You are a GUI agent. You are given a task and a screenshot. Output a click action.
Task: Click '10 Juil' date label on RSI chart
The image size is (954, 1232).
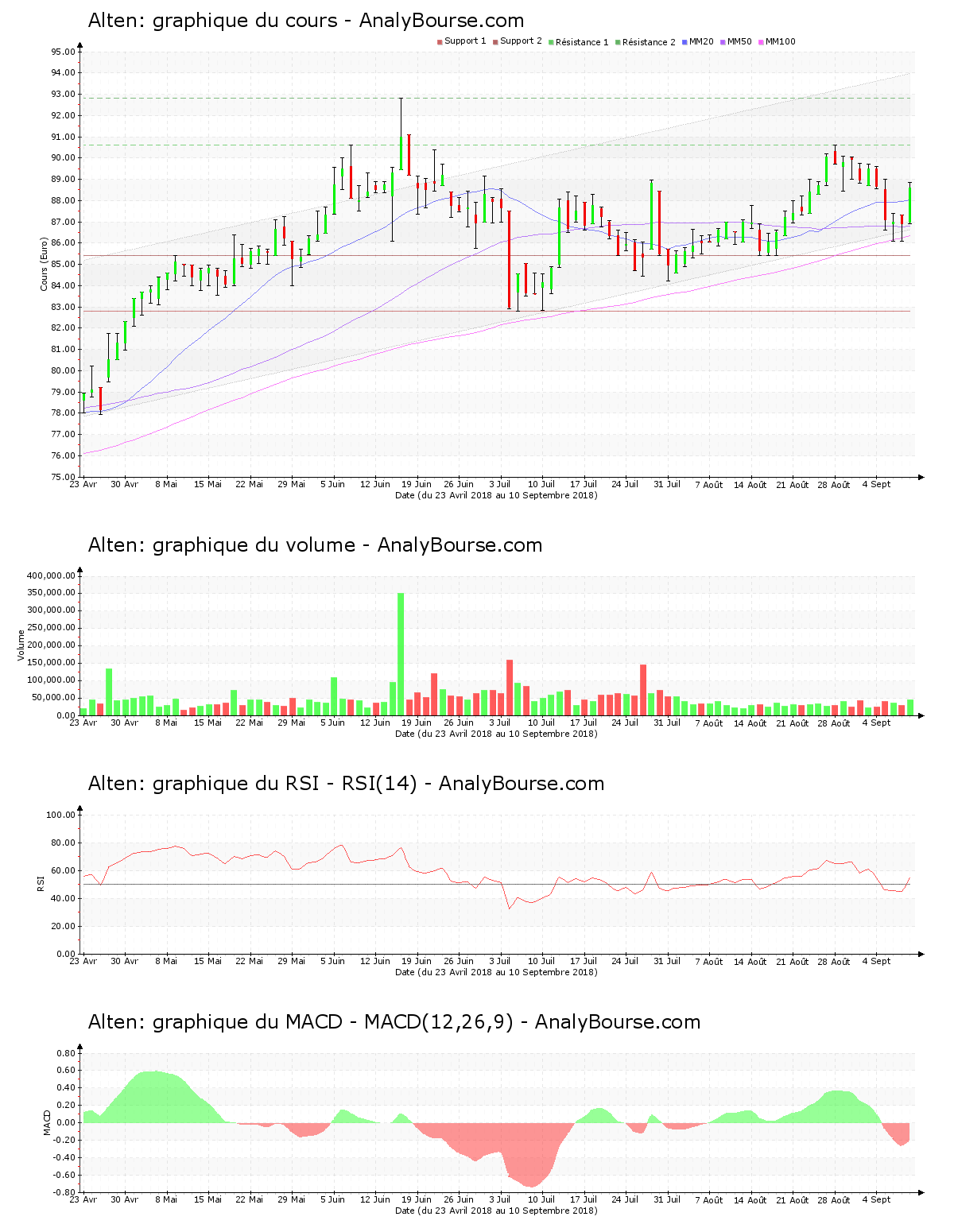point(541,961)
